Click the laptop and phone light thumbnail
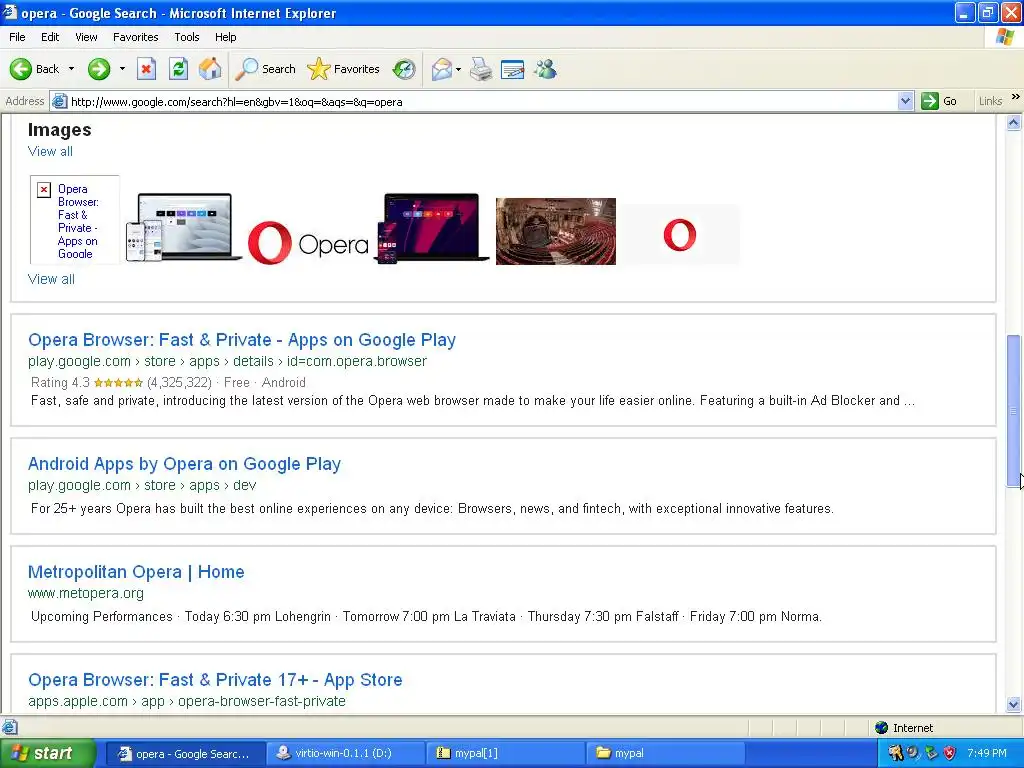1024x768 pixels. (x=183, y=227)
